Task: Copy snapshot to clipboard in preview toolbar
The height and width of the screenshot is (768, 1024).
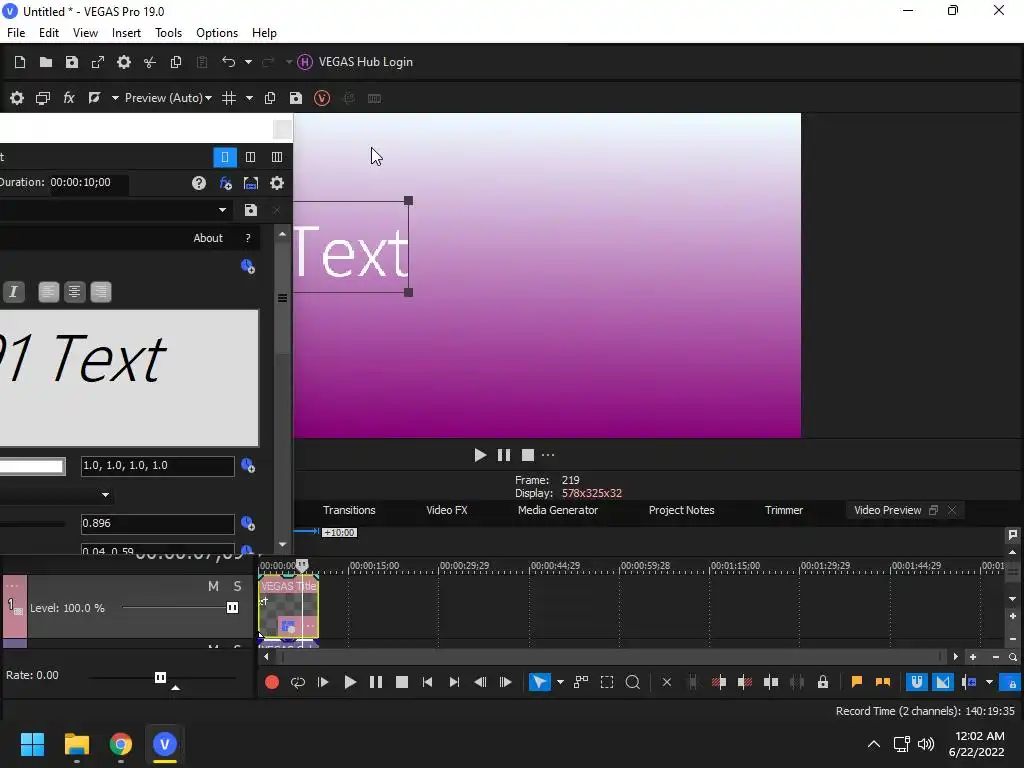Action: 270,98
